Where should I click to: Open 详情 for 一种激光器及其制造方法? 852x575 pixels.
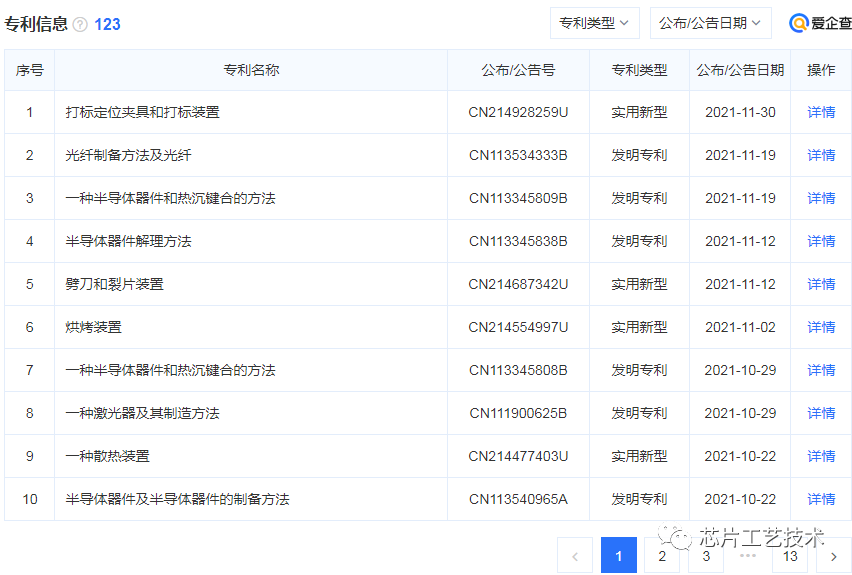(821, 413)
